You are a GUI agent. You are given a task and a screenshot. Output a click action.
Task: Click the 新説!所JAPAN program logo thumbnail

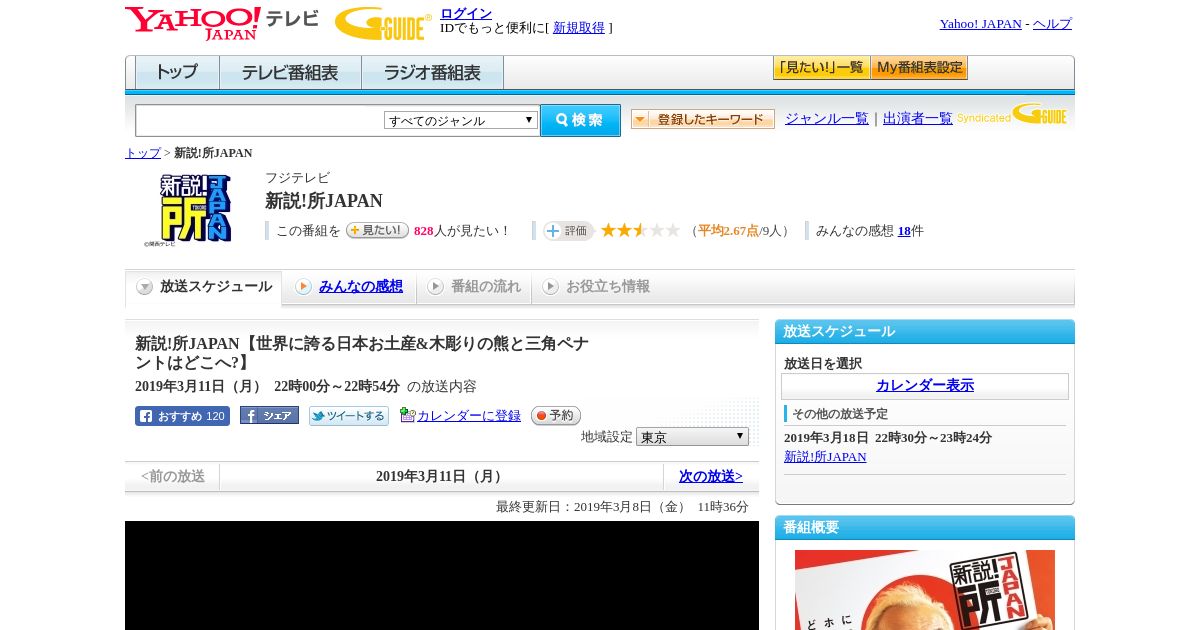(189, 209)
